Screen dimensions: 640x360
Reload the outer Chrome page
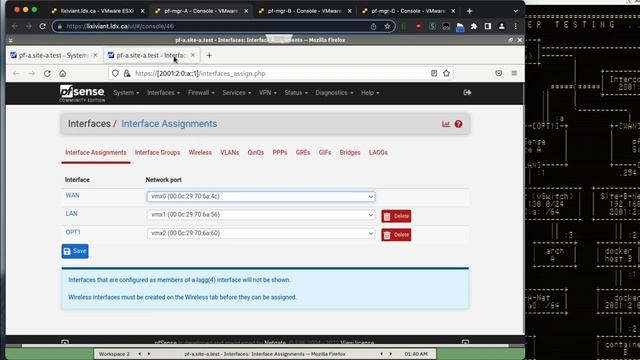coord(42,26)
